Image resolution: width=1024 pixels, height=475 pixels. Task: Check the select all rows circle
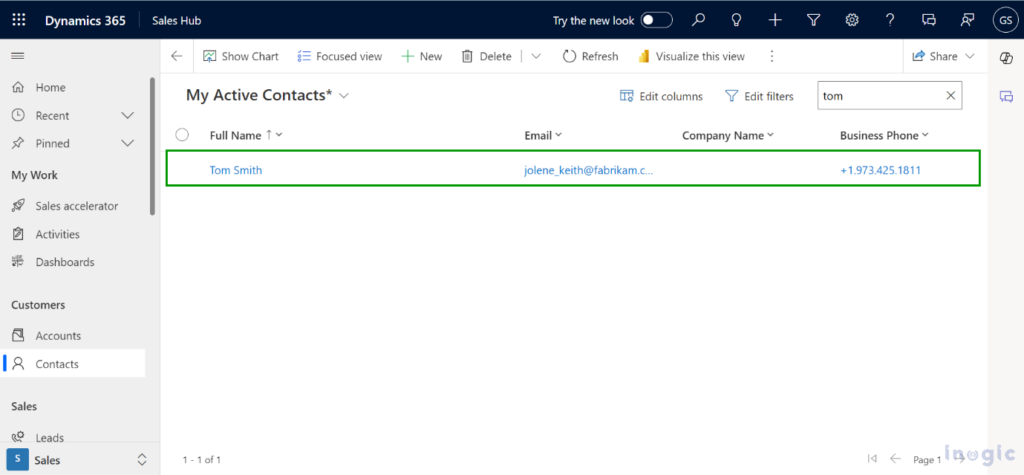182,135
